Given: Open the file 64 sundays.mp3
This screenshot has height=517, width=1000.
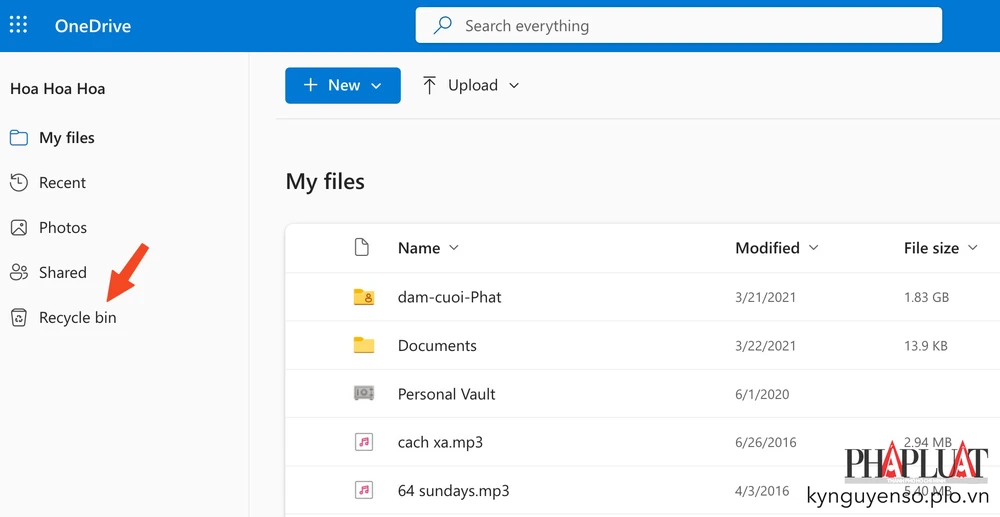Looking at the screenshot, I should point(453,491).
